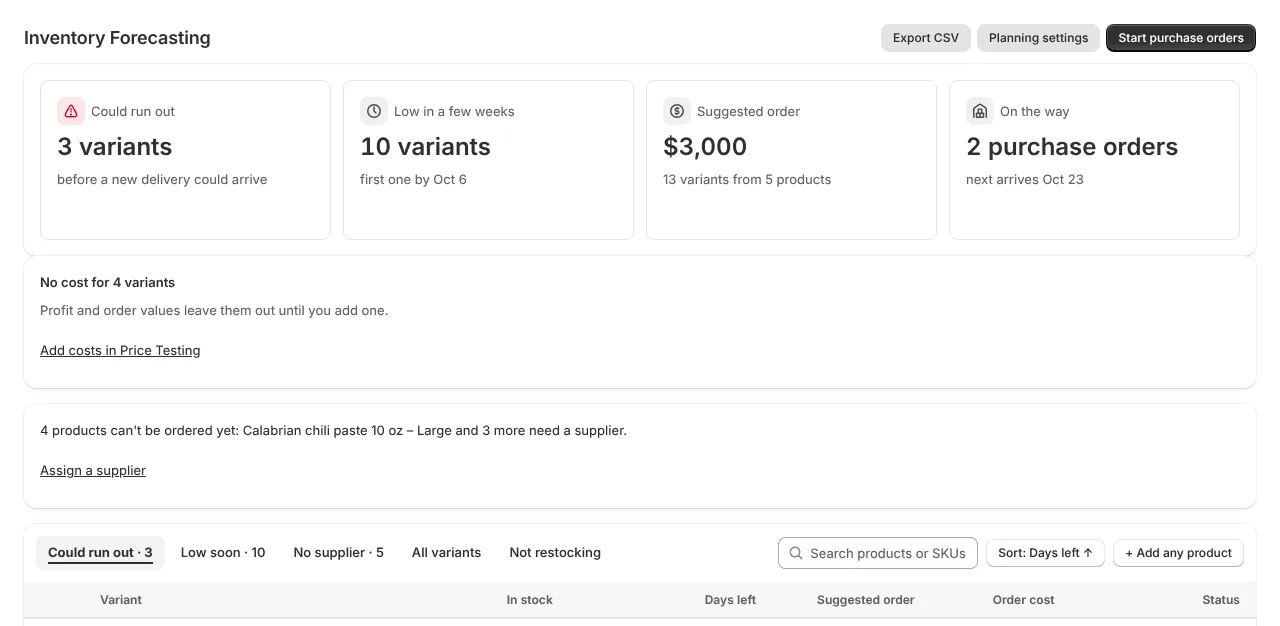Click the text '13 variants from 5 products'
The height and width of the screenshot is (626, 1280).
click(x=747, y=180)
